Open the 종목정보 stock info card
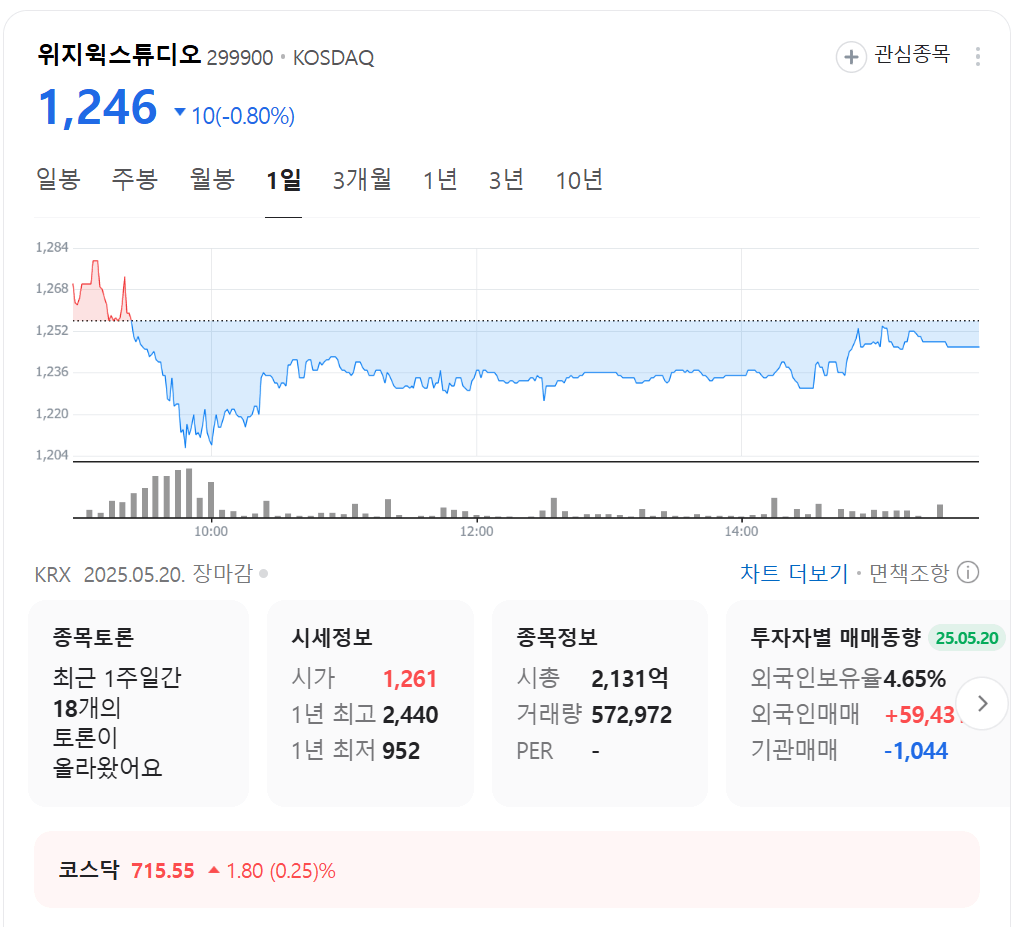Image resolution: width=1016 pixels, height=927 pixels. [599, 704]
